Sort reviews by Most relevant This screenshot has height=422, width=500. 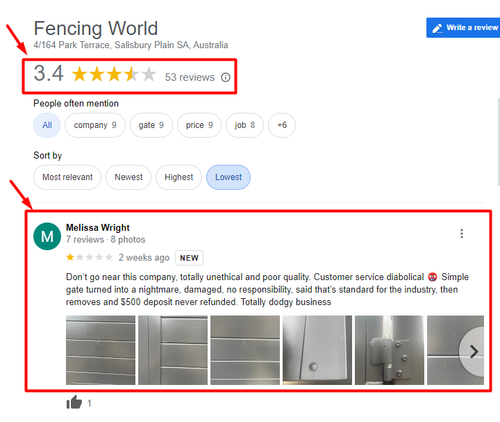[x=67, y=177]
